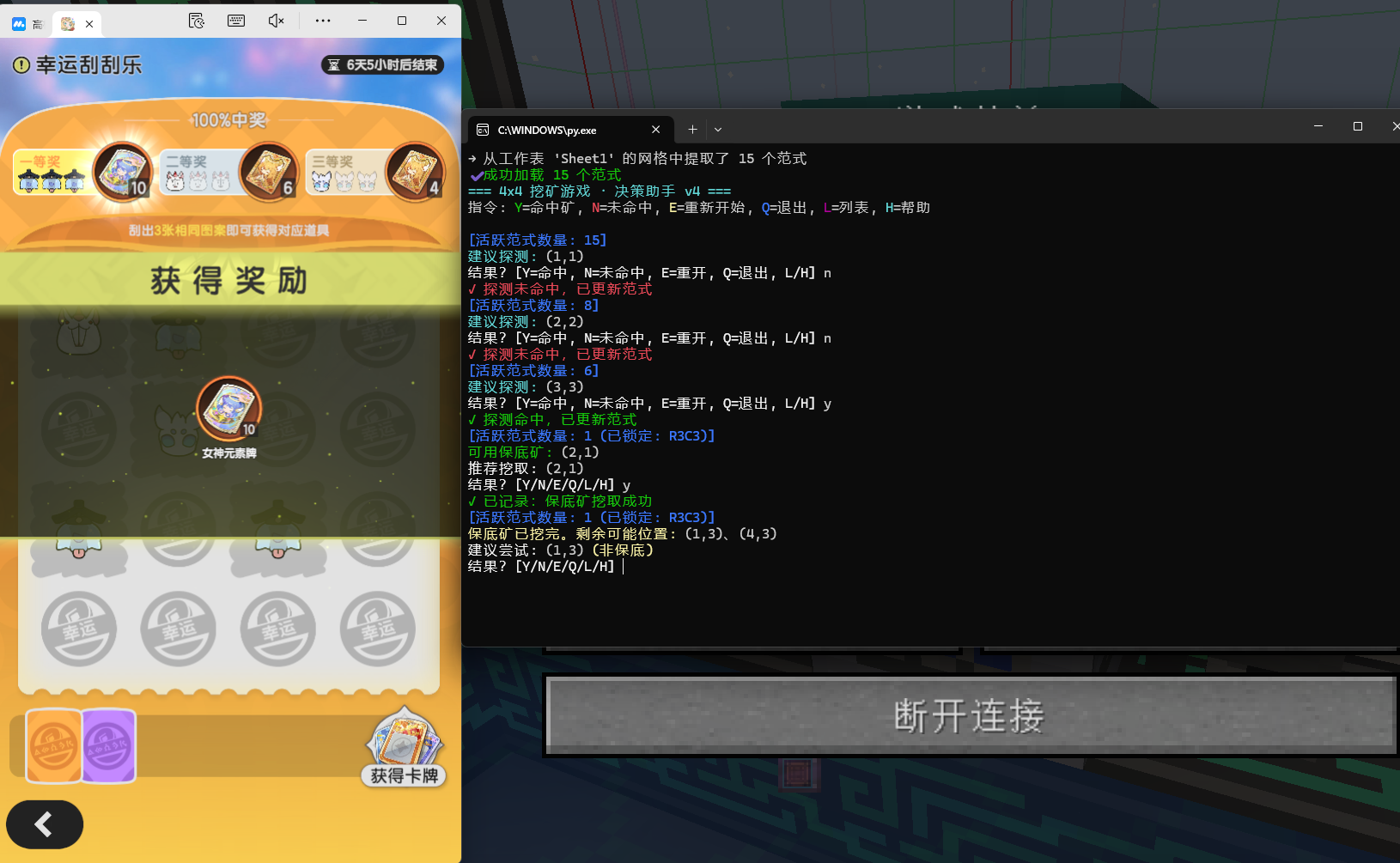Click the exclamation info icon beside 幸运刮刮乐
Viewport: 1400px width, 863px height.
pos(21,65)
